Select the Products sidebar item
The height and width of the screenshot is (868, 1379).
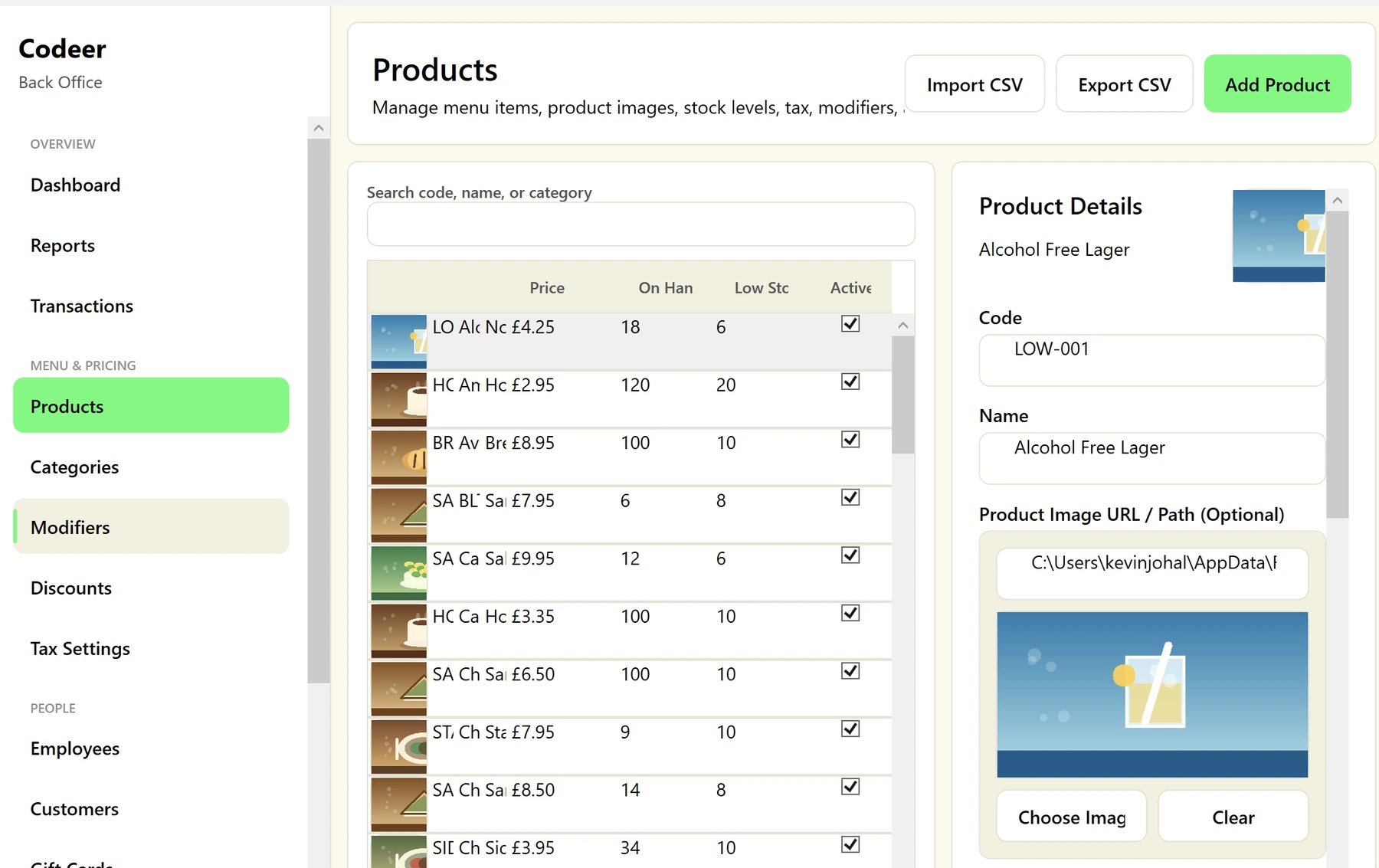(x=151, y=405)
